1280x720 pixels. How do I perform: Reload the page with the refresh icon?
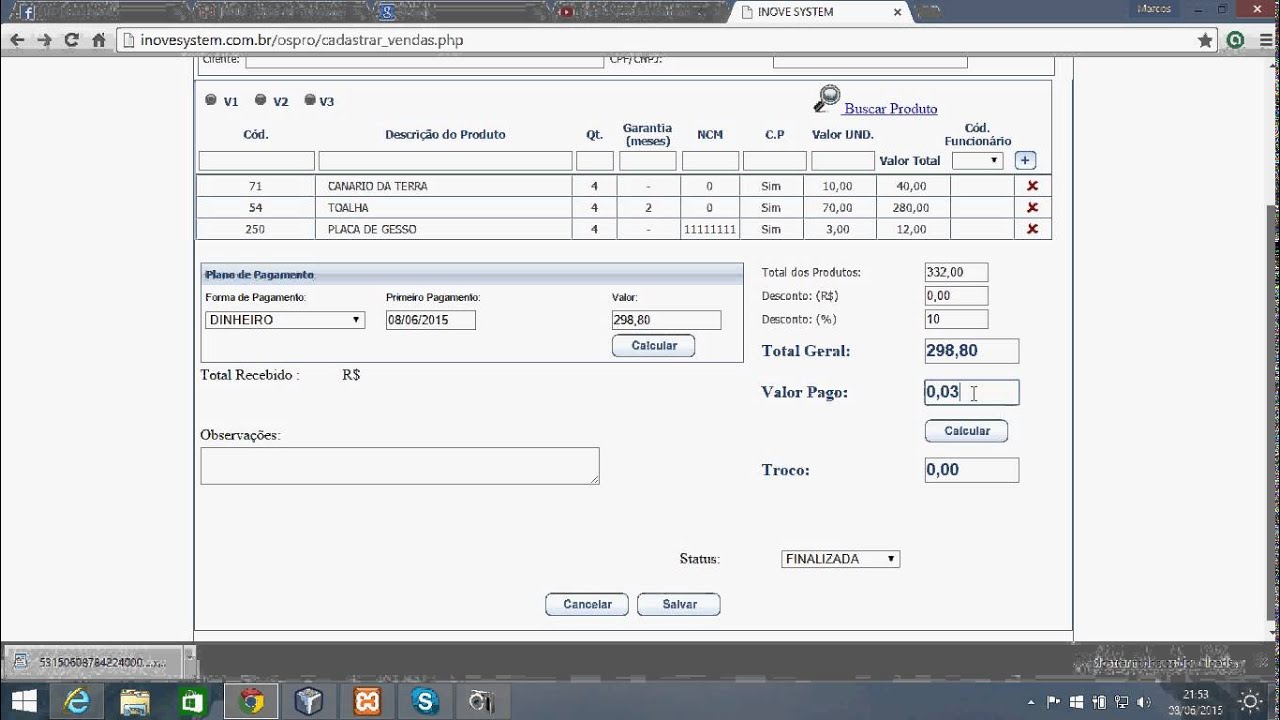pyautogui.click(x=71, y=41)
